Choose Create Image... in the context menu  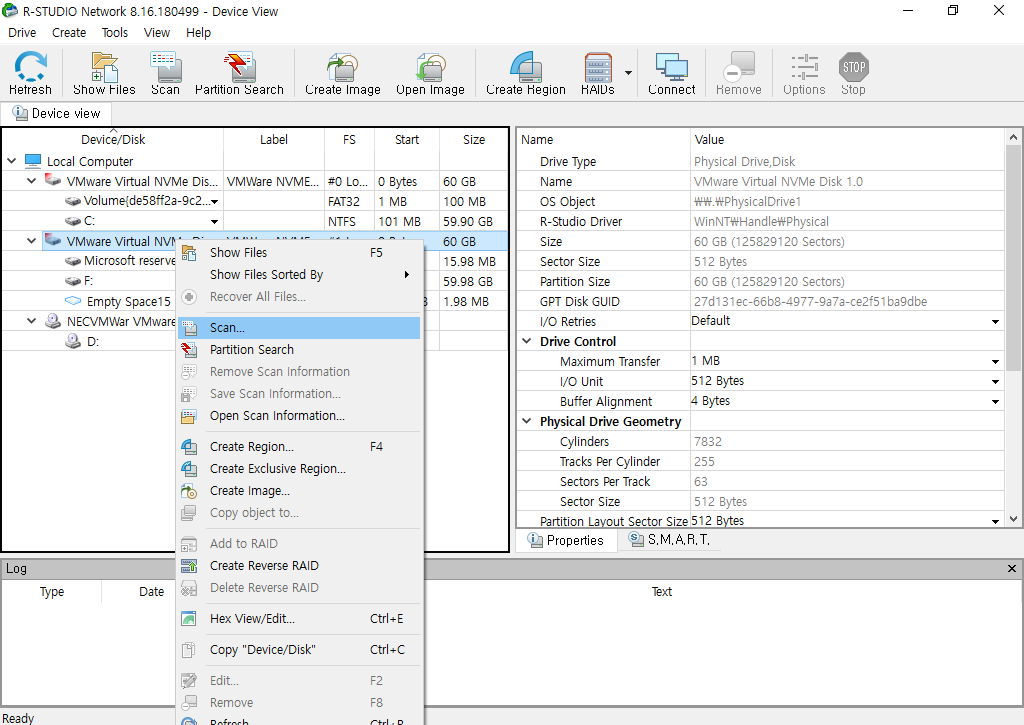(x=299, y=491)
